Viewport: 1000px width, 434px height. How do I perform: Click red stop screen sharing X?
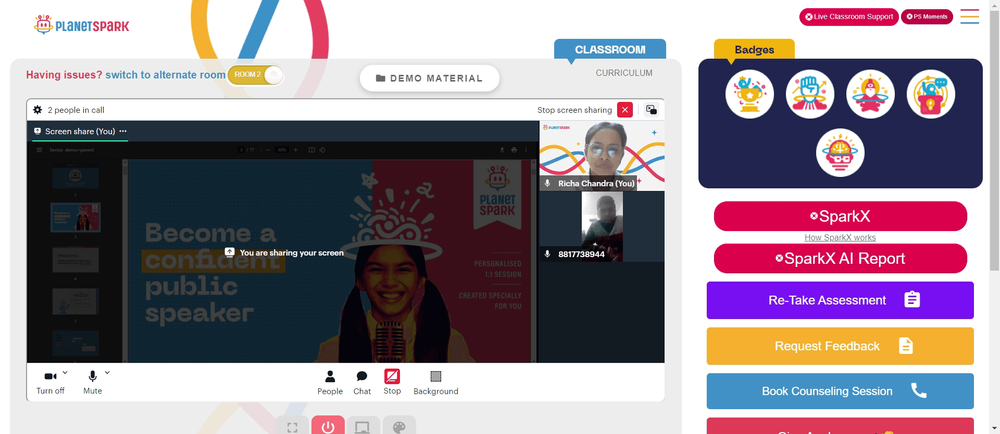tap(625, 110)
